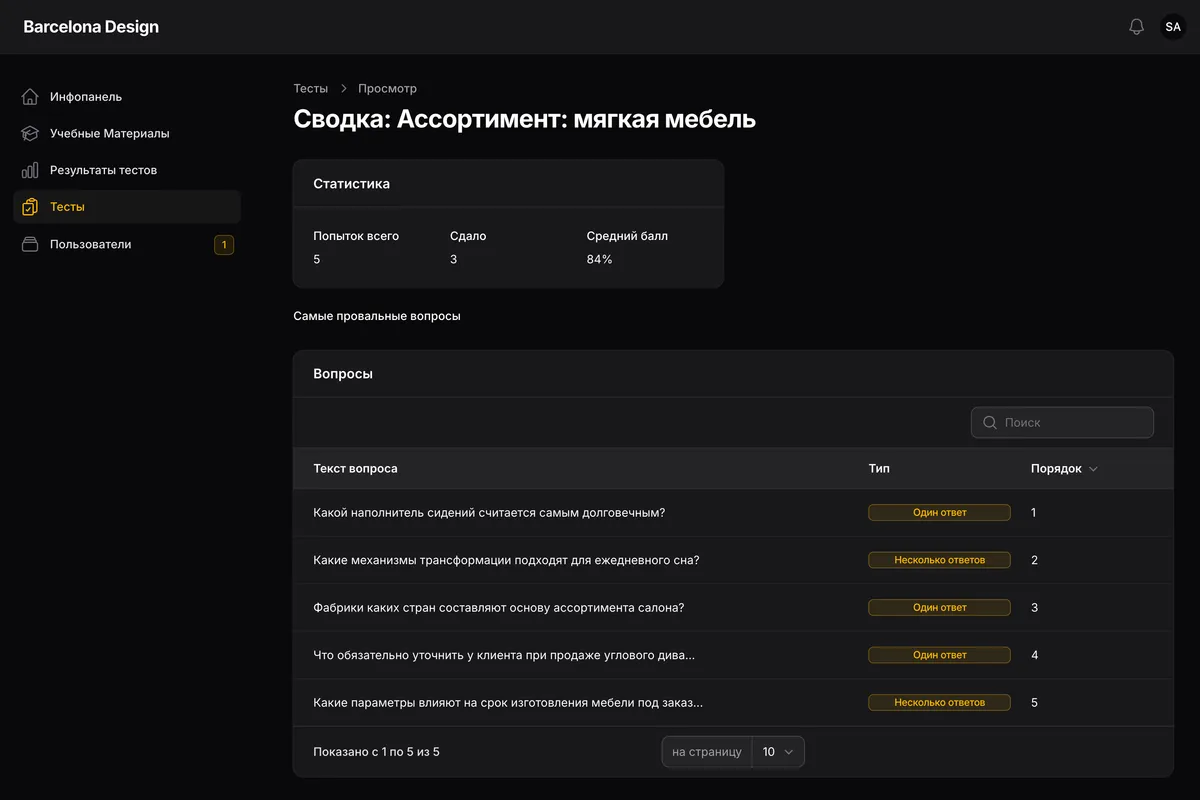Open the SA user avatar menu
The image size is (1200, 800).
[1173, 27]
